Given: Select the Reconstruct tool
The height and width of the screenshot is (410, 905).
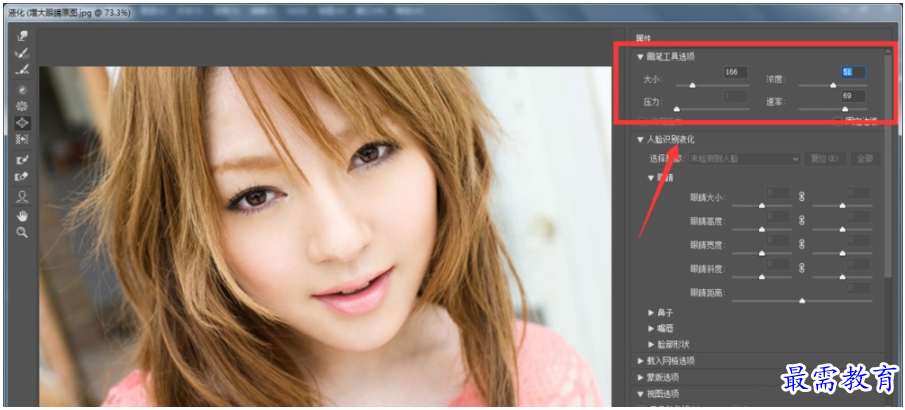Looking at the screenshot, I should 23,54.
